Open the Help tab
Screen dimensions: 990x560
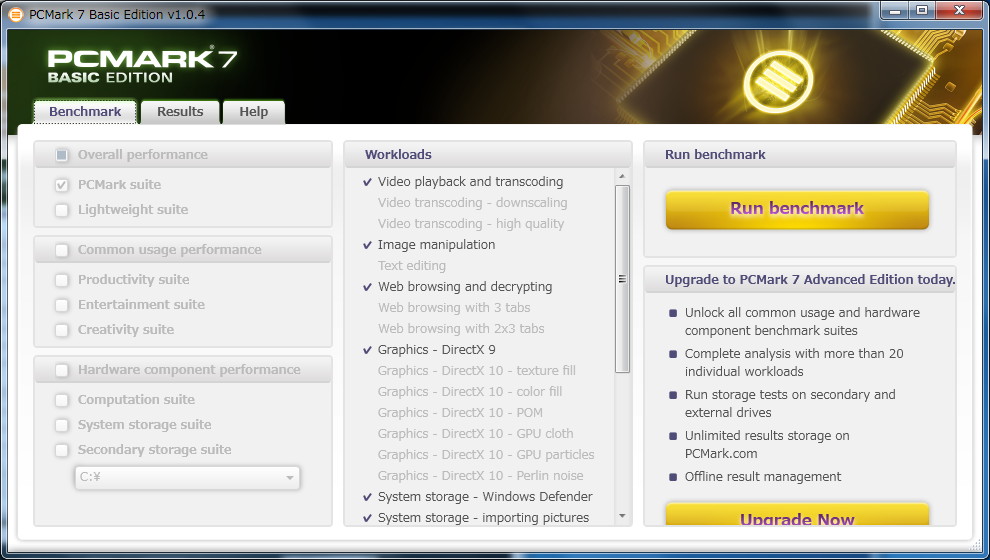[254, 112]
